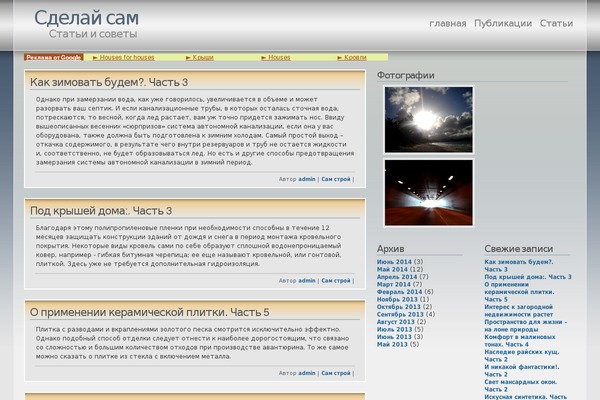The height and width of the screenshot is (400, 600).
Task: Open article Под крышей дома:. Часть 3
Action: pyautogui.click(x=101, y=211)
